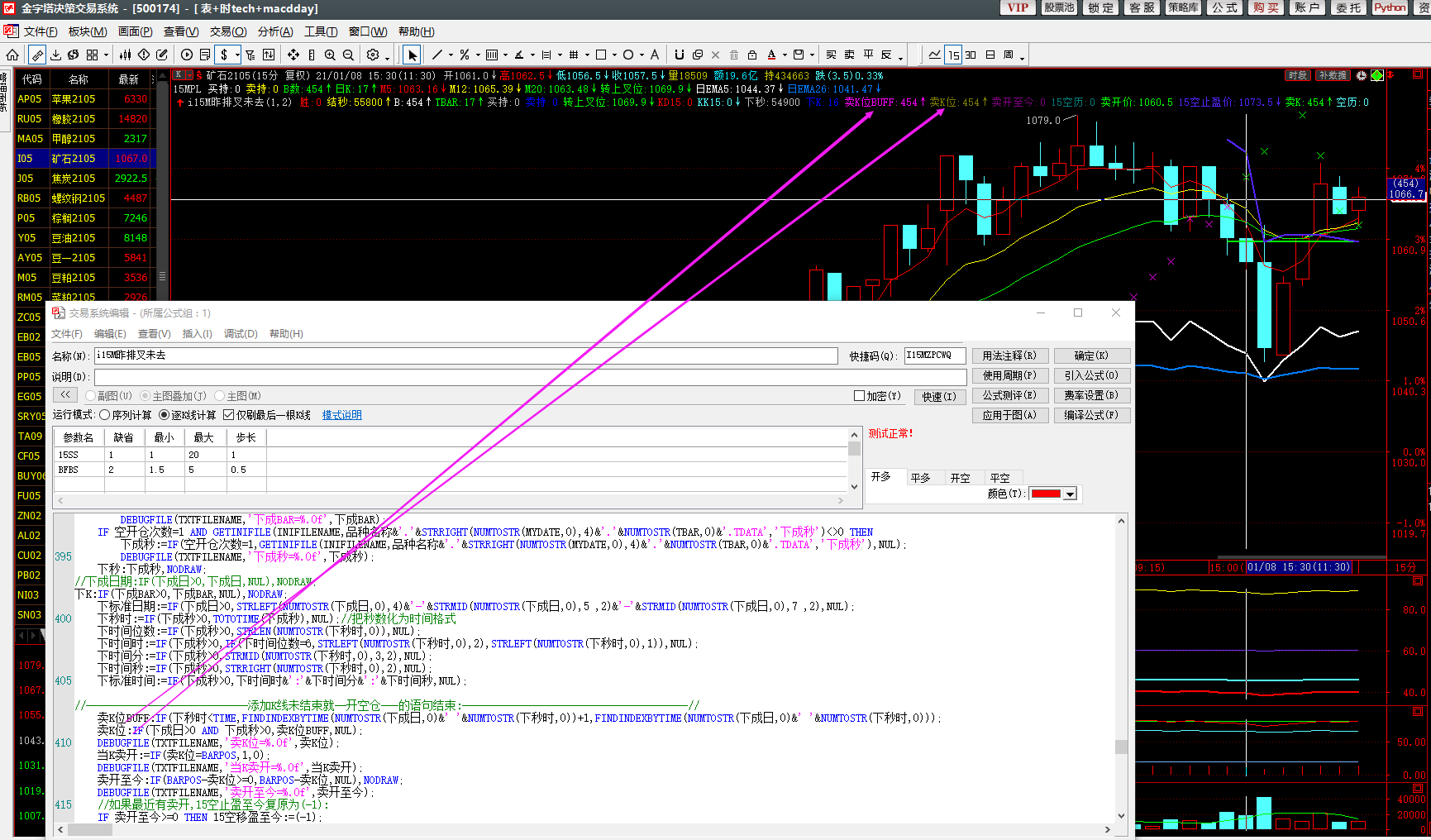Click the red color swatch for 颜色

pos(1046,494)
